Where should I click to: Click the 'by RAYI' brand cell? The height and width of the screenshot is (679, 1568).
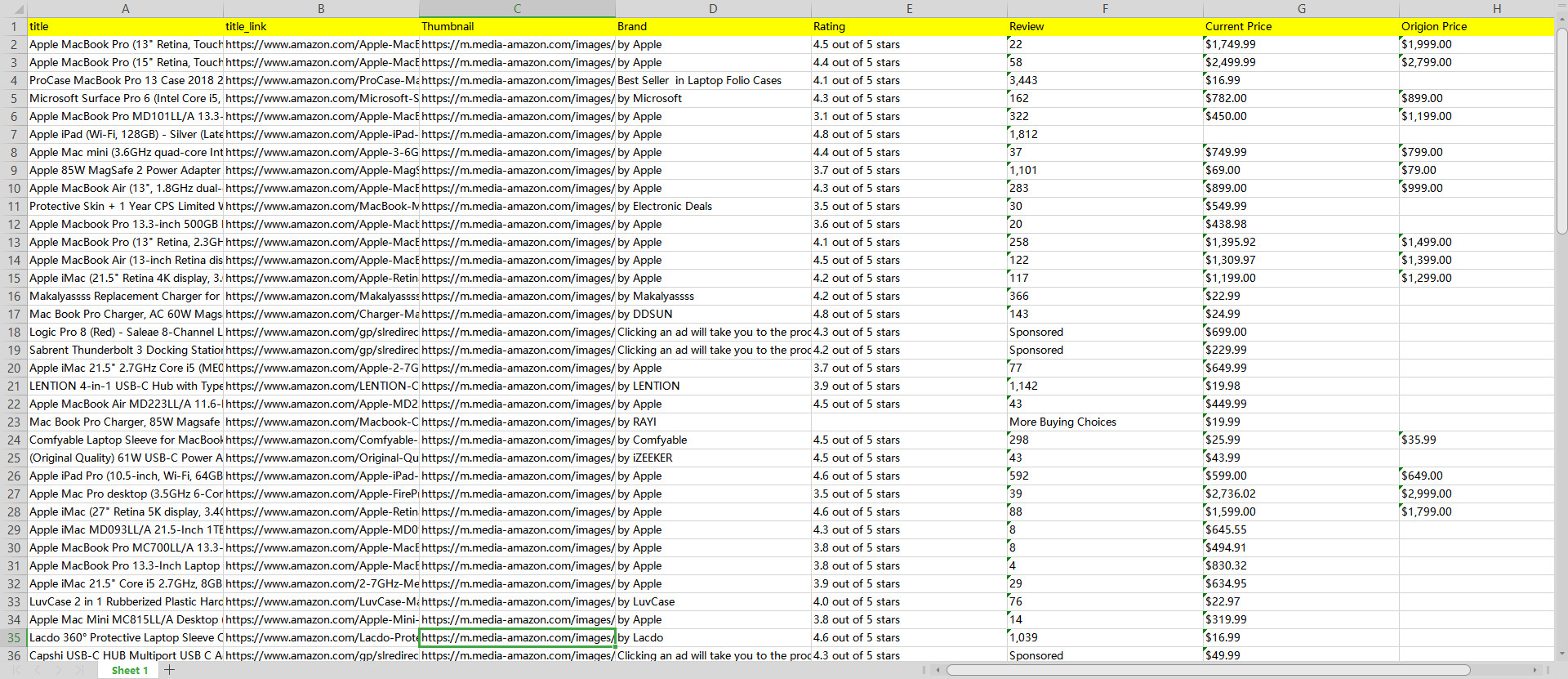pos(713,422)
